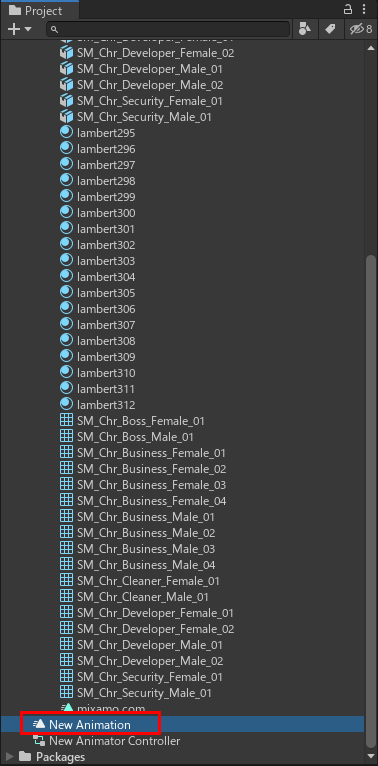Select mesh SM_Chr_Developer_Male_02 name
The image size is (378, 766).
[150, 661]
